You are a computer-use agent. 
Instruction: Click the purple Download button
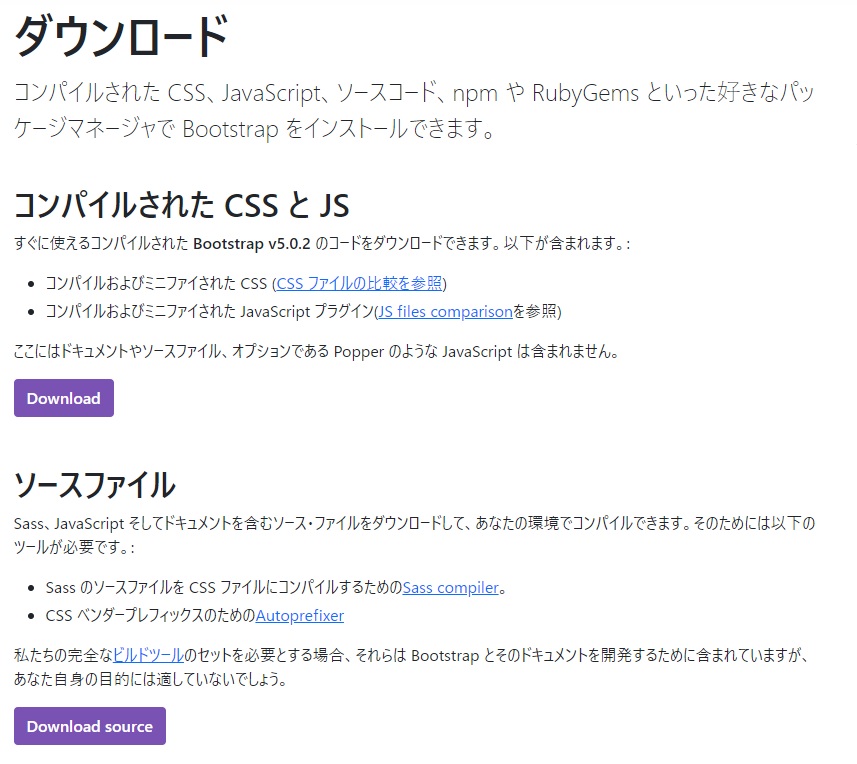click(x=64, y=398)
